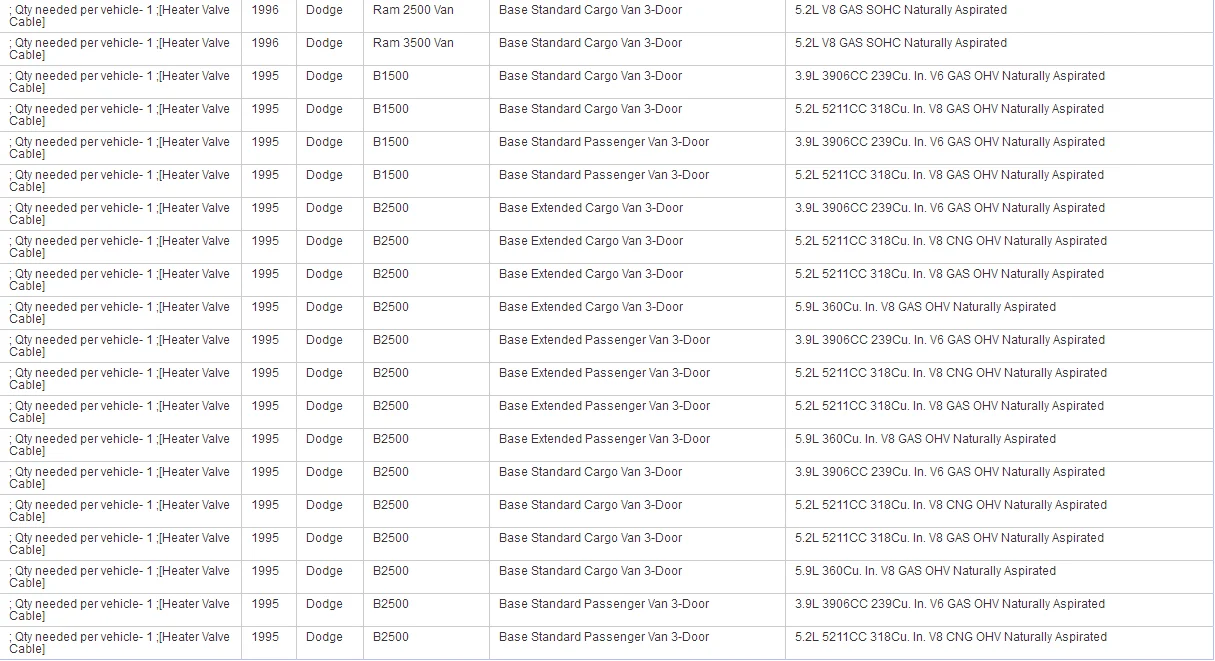The width and height of the screenshot is (1215, 661).
Task: Click year 1996 in the Ram 2500 Van row
Action: tap(265, 10)
